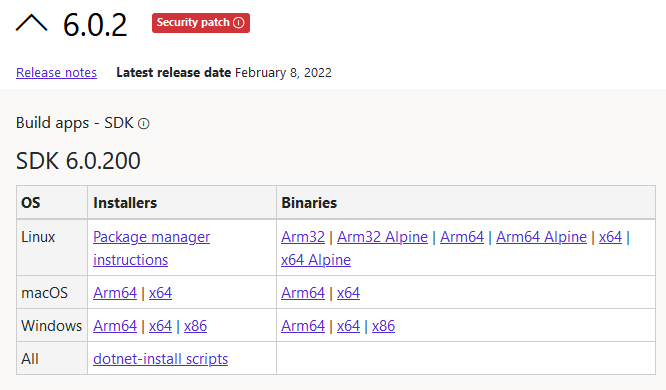
Task: Open the Release notes link
Action: tap(56, 73)
